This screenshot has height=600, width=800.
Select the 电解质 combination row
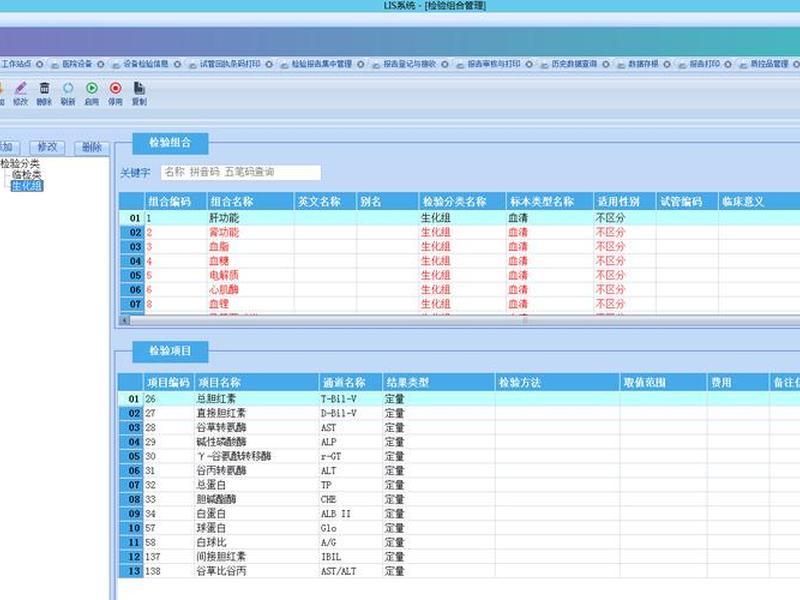pyautogui.click(x=459, y=275)
